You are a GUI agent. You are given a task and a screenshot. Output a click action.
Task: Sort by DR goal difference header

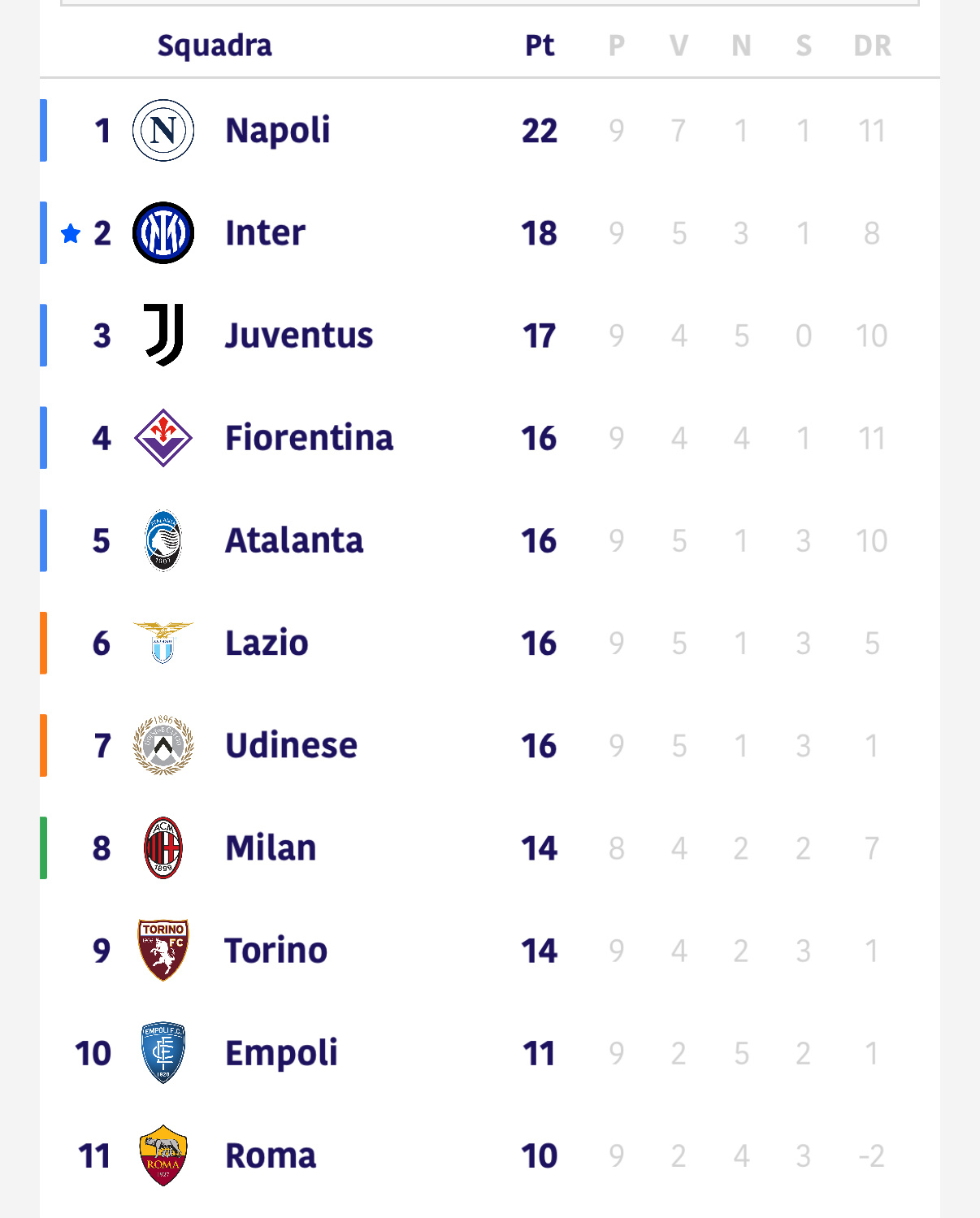(x=872, y=46)
